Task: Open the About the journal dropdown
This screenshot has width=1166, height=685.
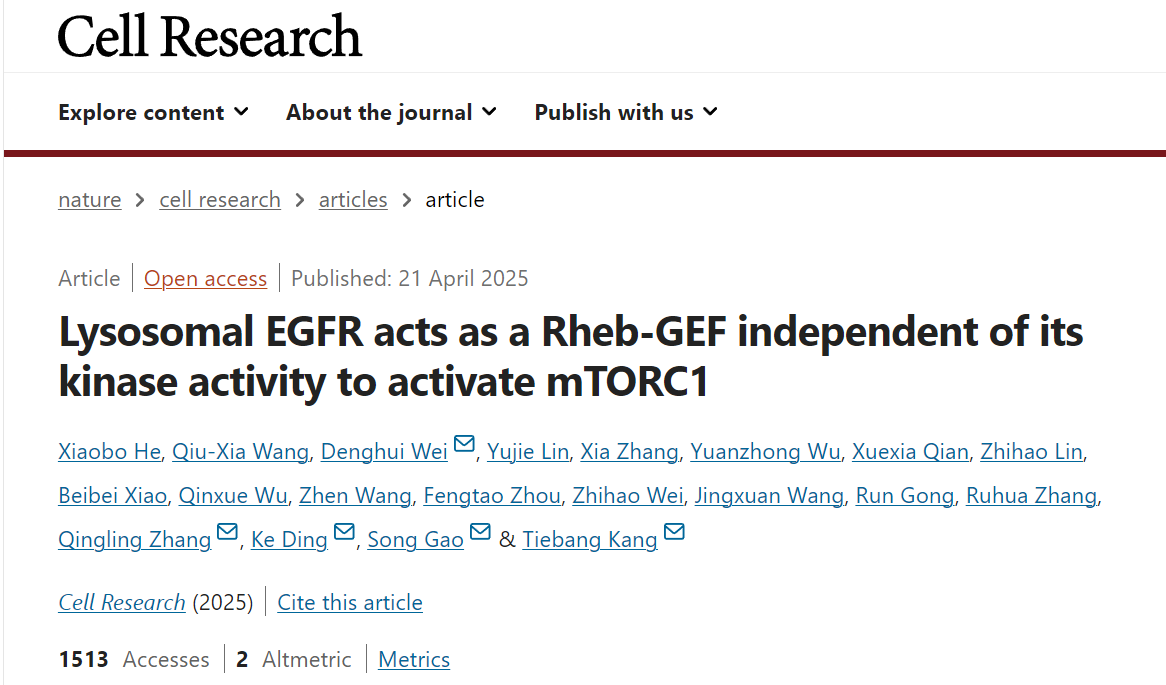Action: point(391,112)
